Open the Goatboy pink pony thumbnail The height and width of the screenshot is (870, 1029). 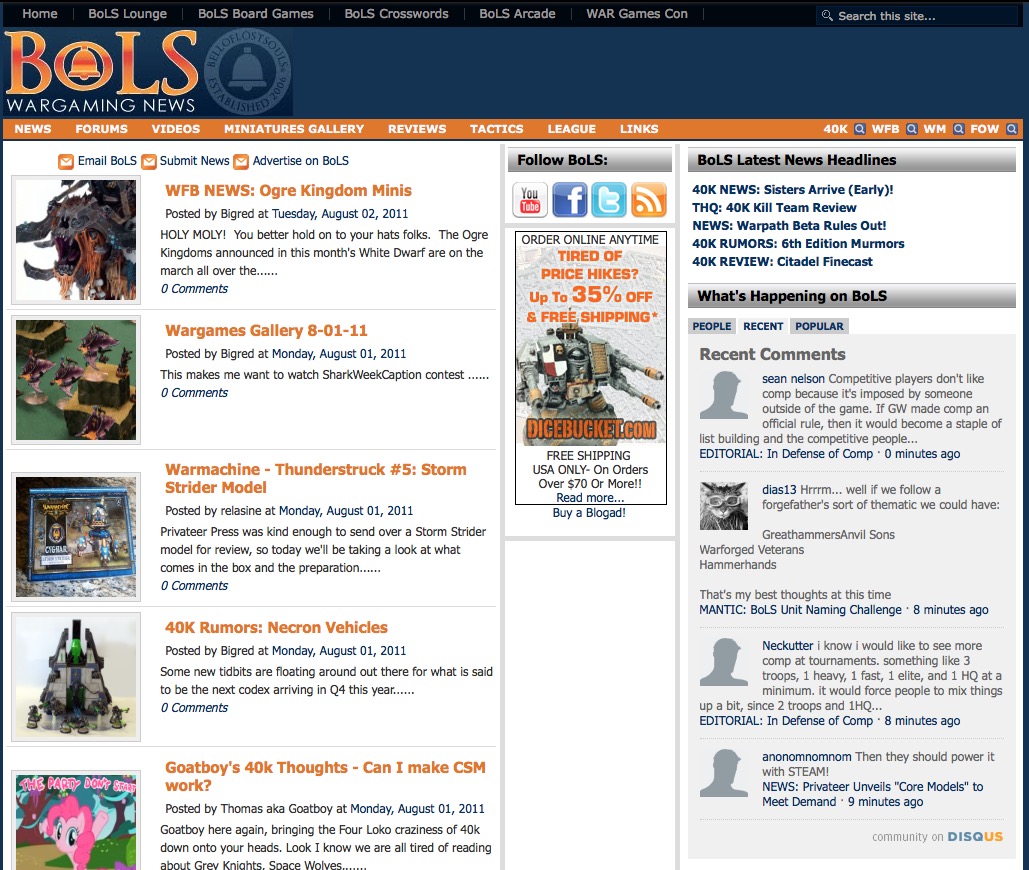tap(76, 820)
